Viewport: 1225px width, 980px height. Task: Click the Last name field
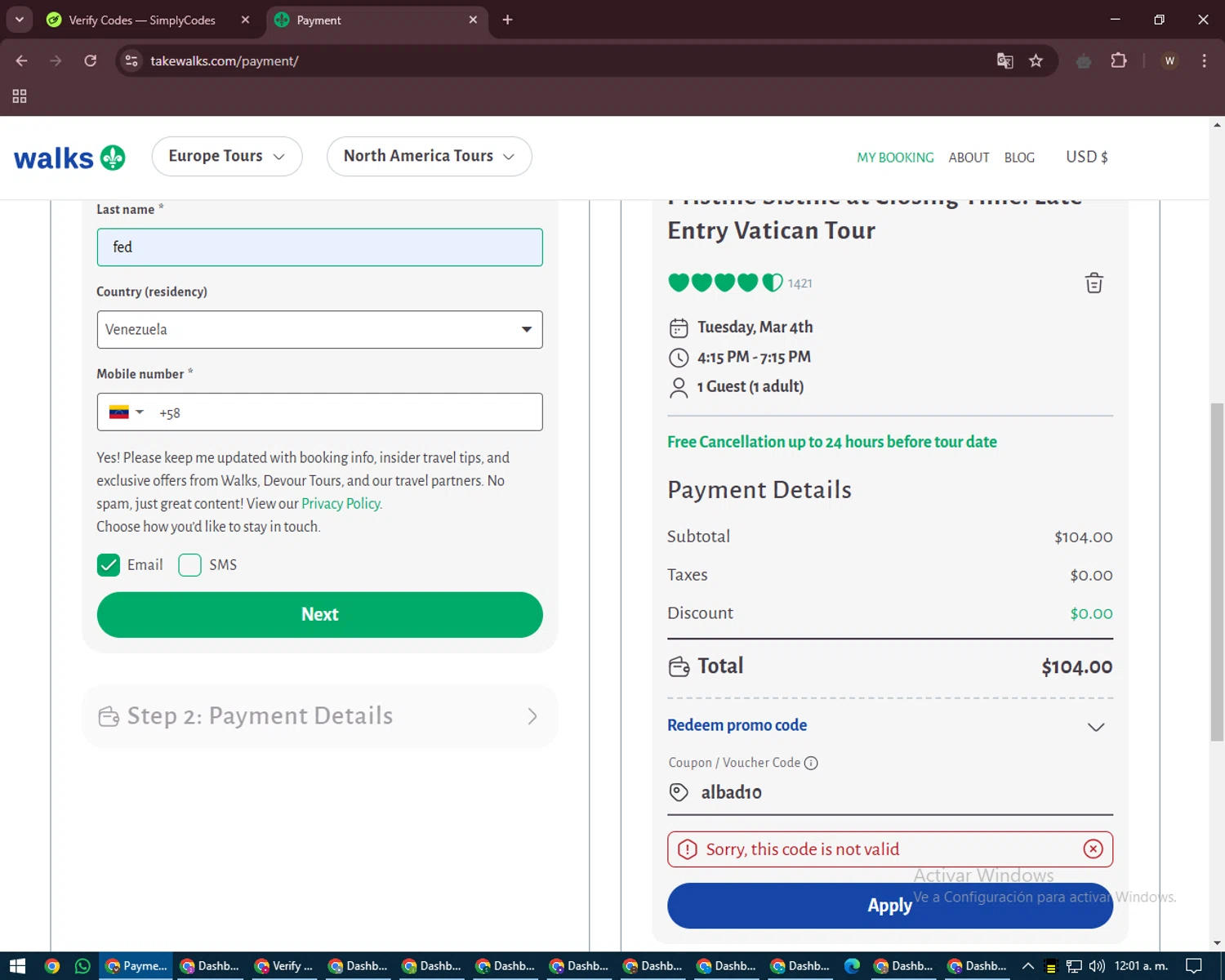pos(319,247)
